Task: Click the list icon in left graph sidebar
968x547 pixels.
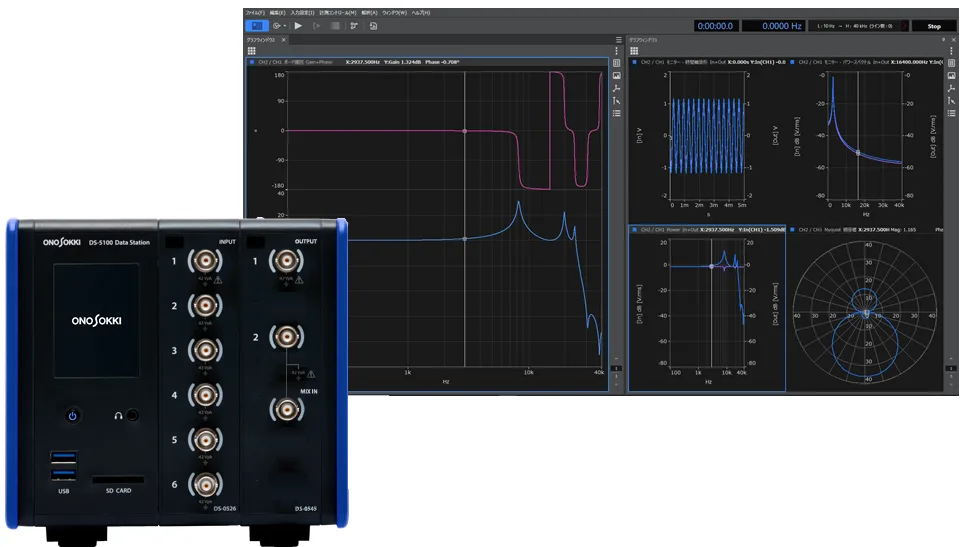Action: click(617, 114)
